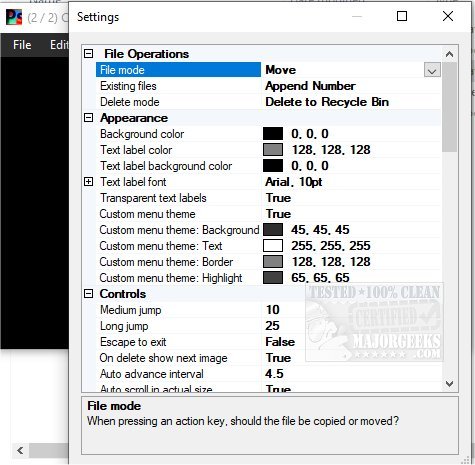Viewport: 475px width, 465px height.
Task: Click the 65, 65, 65 Highlight color value
Action: (320, 278)
